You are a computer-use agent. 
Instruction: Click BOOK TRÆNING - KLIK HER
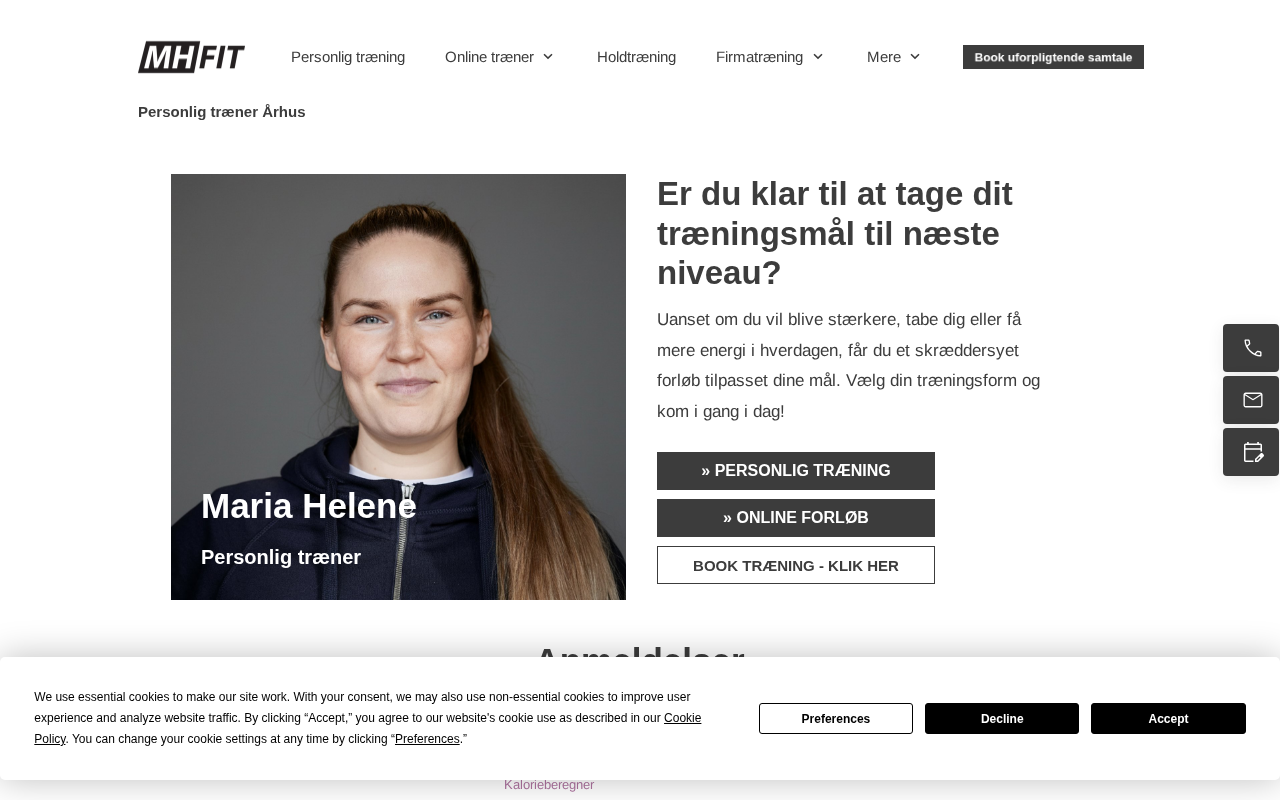click(x=796, y=565)
